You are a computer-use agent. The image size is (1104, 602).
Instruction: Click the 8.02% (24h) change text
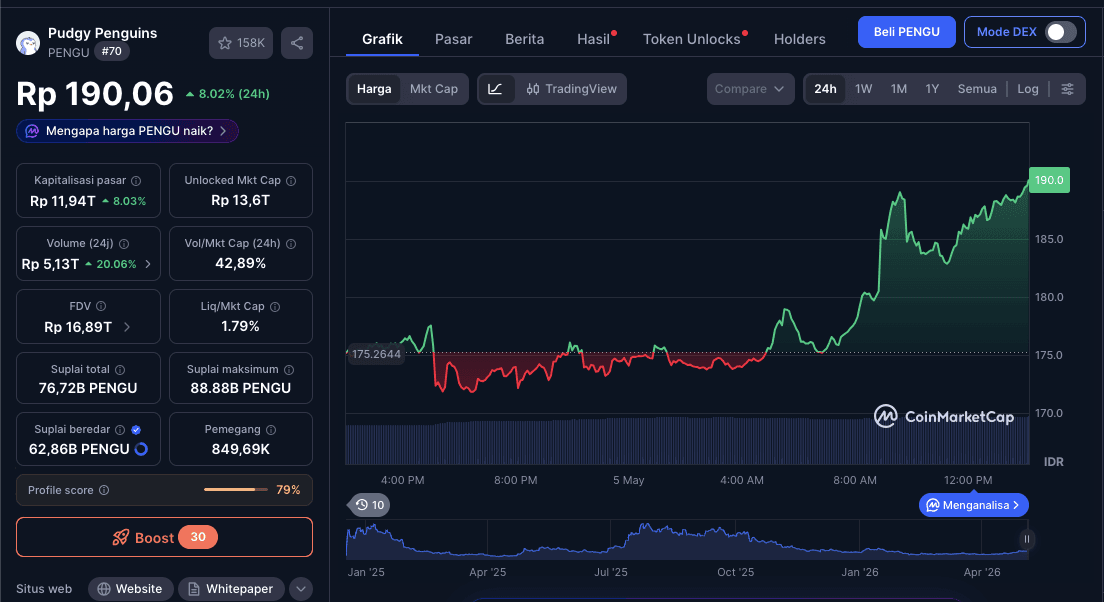[234, 94]
